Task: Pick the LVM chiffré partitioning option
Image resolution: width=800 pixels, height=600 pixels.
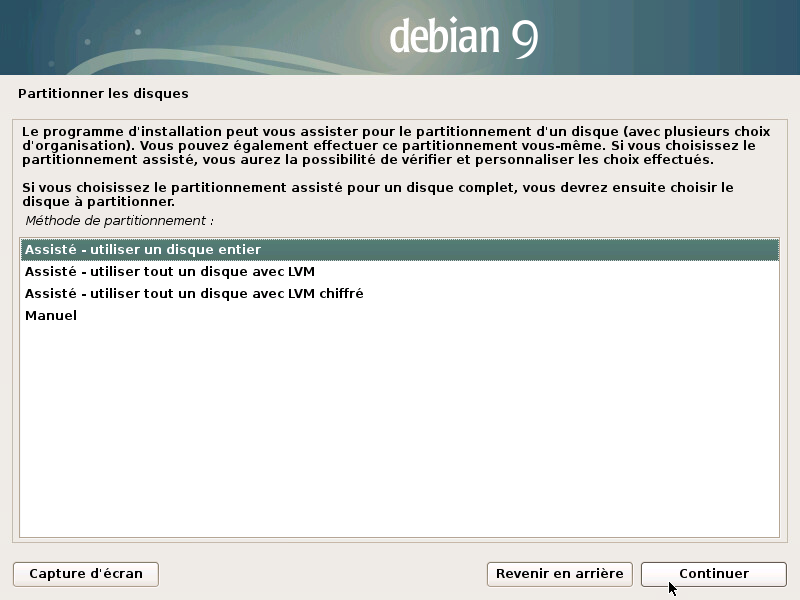Action: (x=399, y=293)
